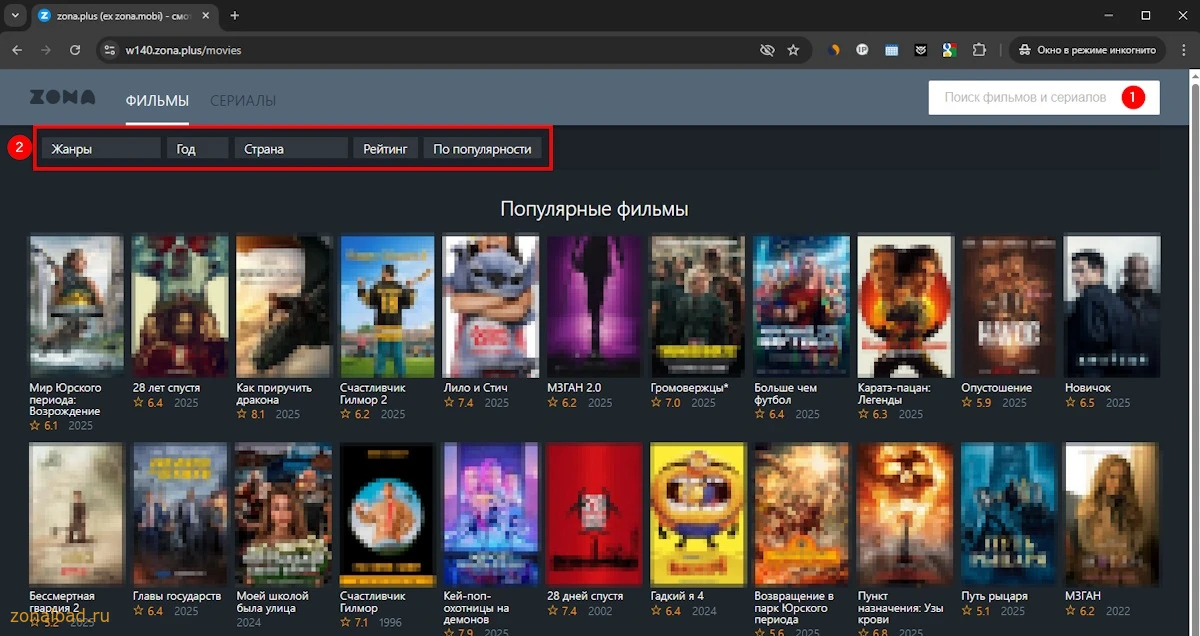Open poster of МЗГАН 2.0
Image resolution: width=1200 pixels, height=636 pixels.
click(x=595, y=306)
